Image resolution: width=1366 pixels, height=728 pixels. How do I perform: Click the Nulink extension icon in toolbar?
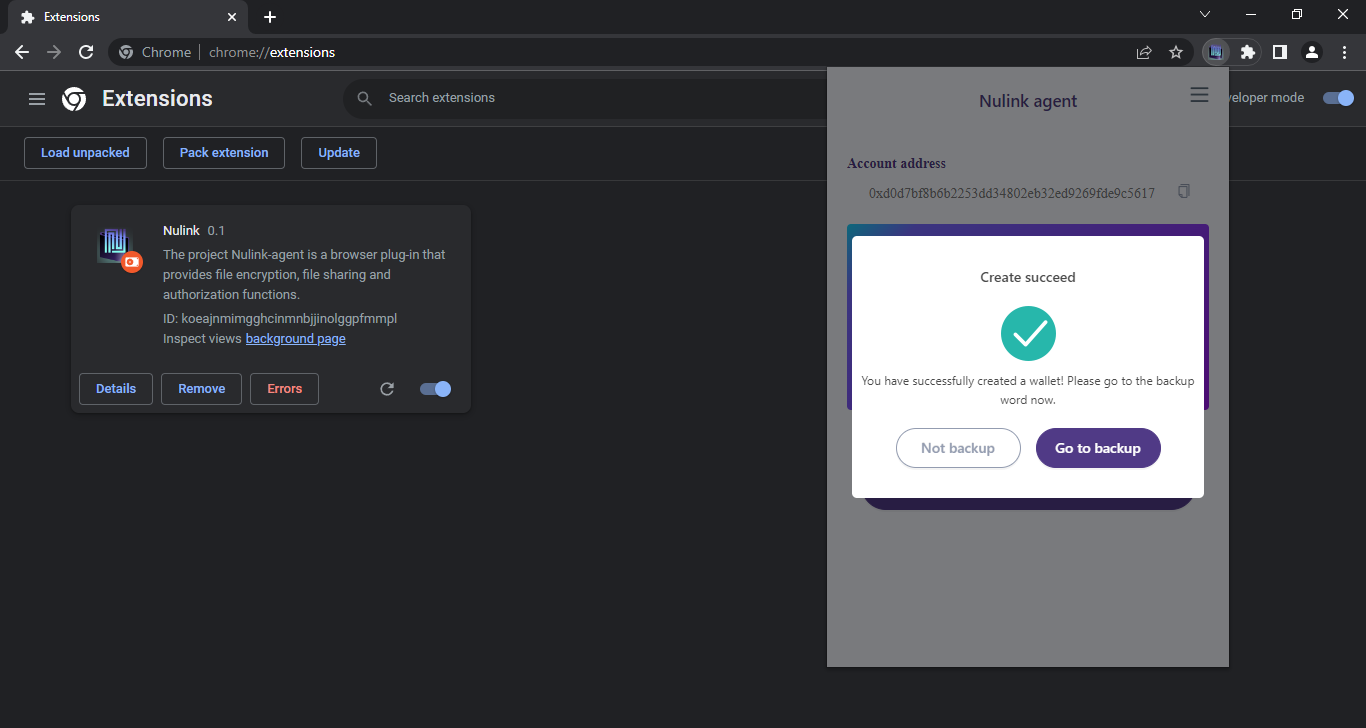click(1215, 52)
